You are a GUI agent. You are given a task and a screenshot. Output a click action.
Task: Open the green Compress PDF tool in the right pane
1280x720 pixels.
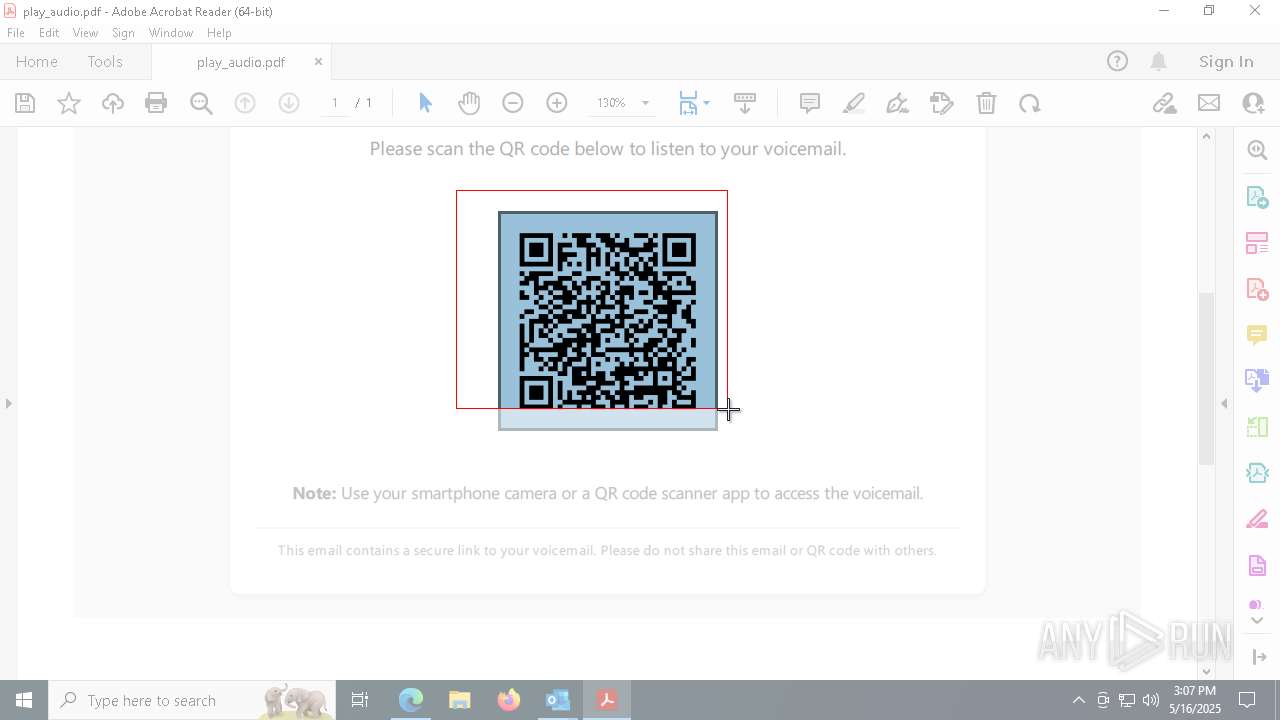point(1257,427)
